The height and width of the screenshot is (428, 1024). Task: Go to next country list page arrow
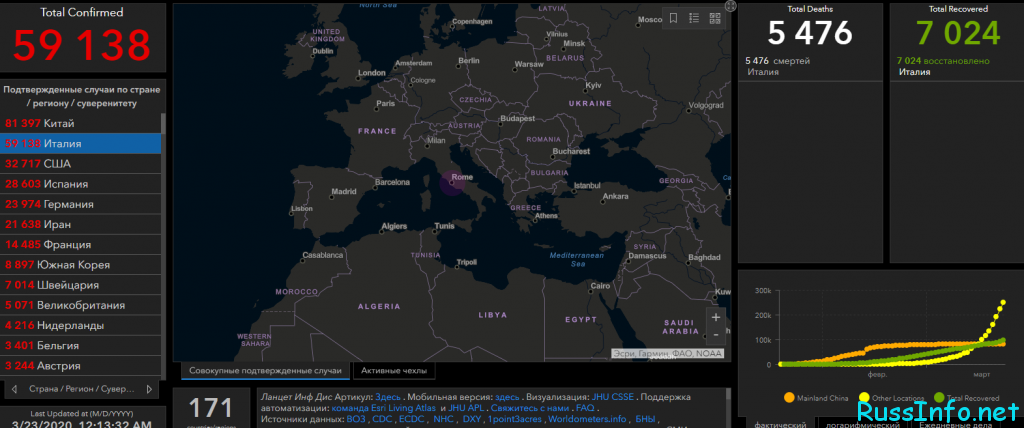click(149, 389)
